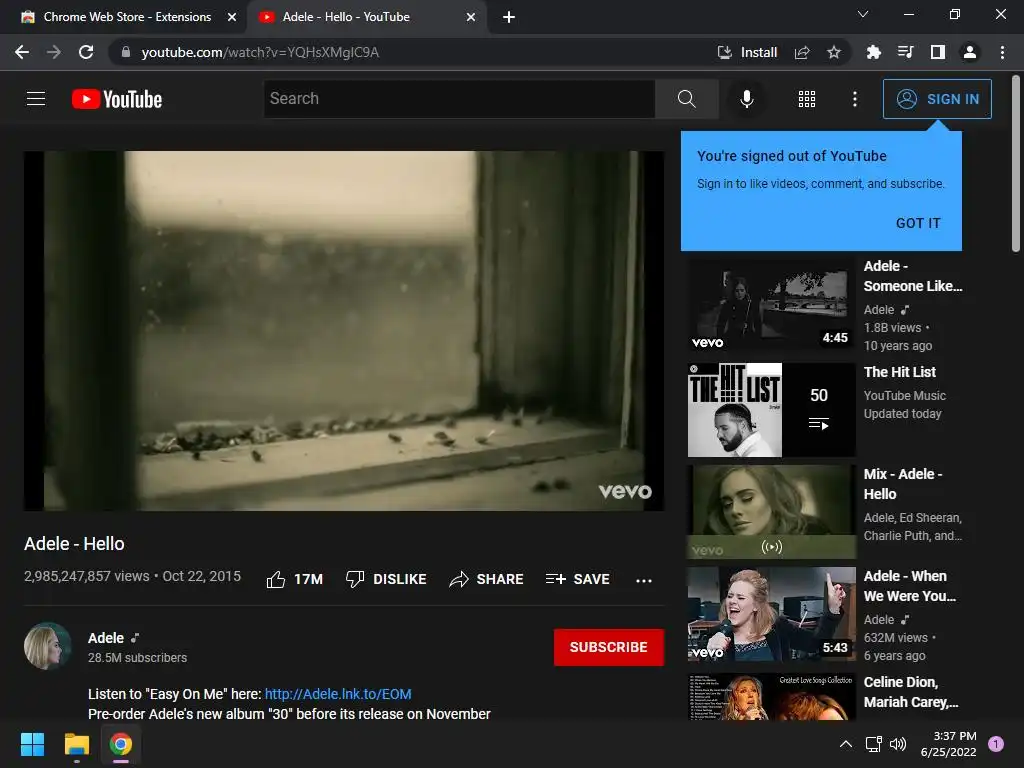Click the Install app icon in address bar
This screenshot has width=1024, height=768.
pyautogui.click(x=746, y=52)
